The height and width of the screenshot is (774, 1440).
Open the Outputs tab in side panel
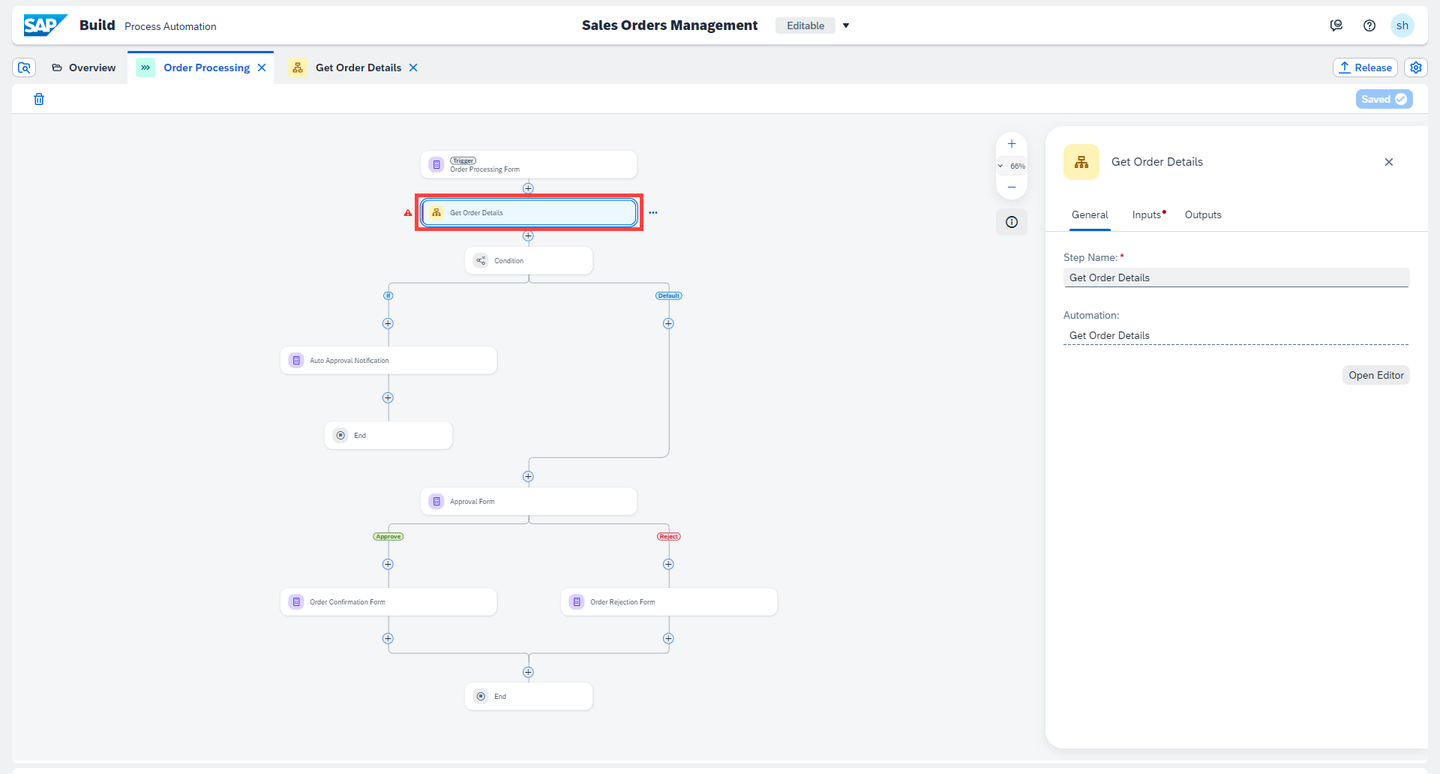coord(1203,215)
